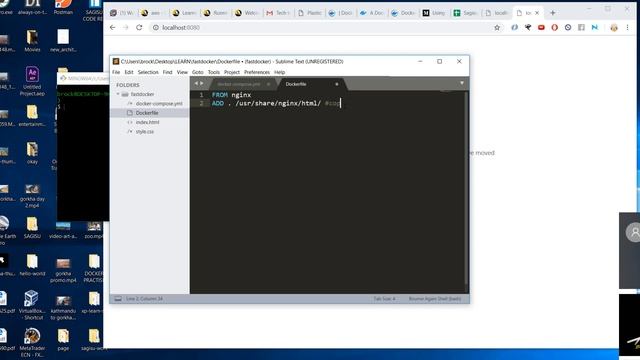
Task: Open the SAGISU desktop folder
Action: click(x=32, y=227)
